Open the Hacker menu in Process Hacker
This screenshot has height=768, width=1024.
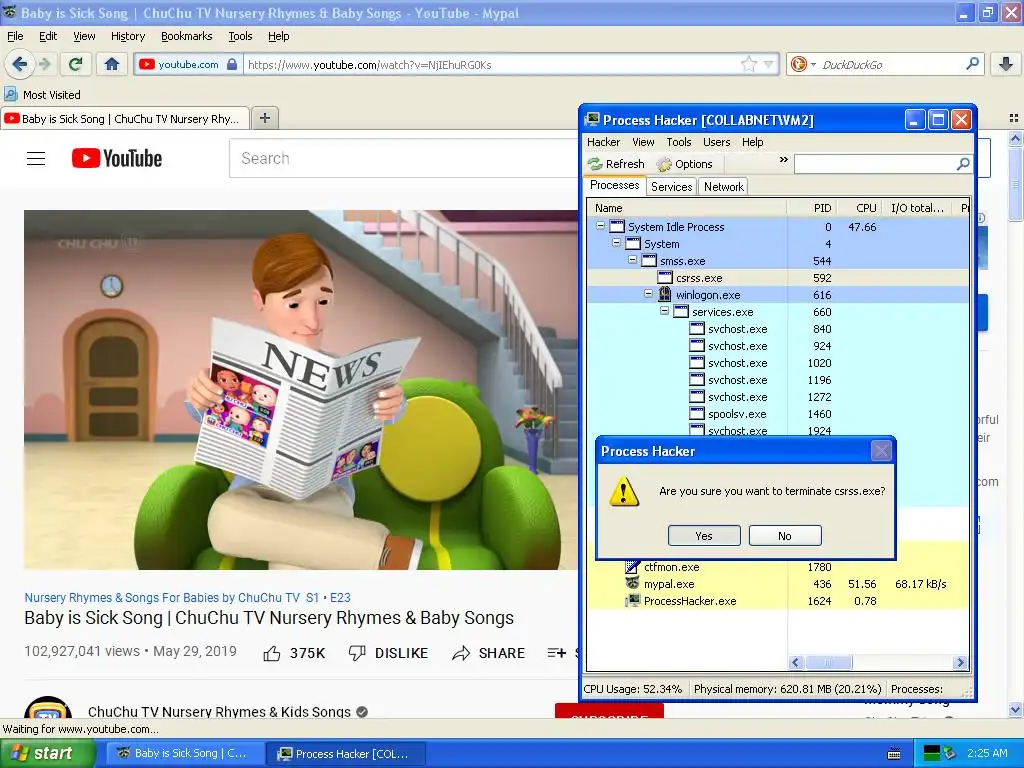click(603, 142)
